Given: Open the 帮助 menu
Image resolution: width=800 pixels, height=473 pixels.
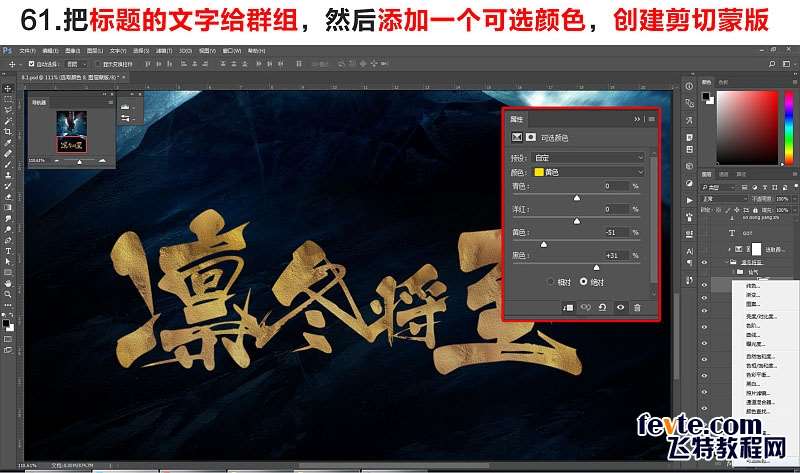Looking at the screenshot, I should 256,51.
